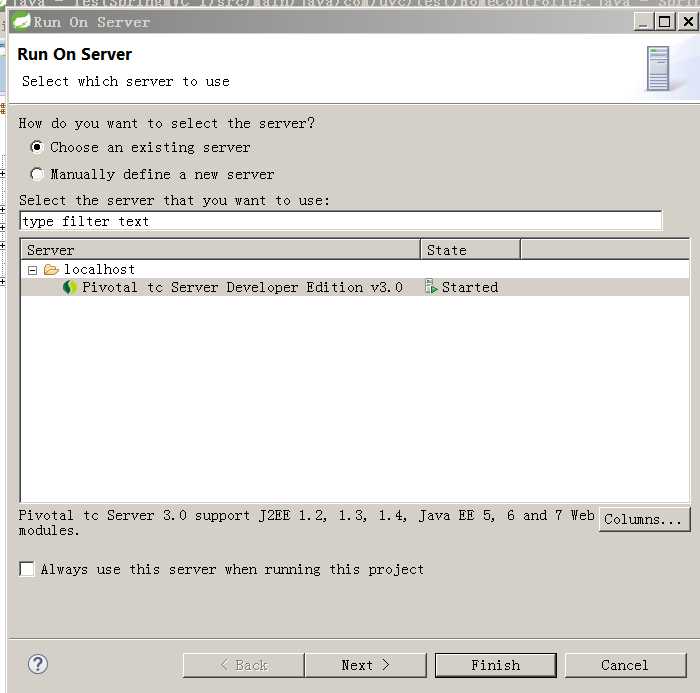Go to the Next wizard page
Image resolution: width=700 pixels, height=693 pixels.
pos(366,665)
